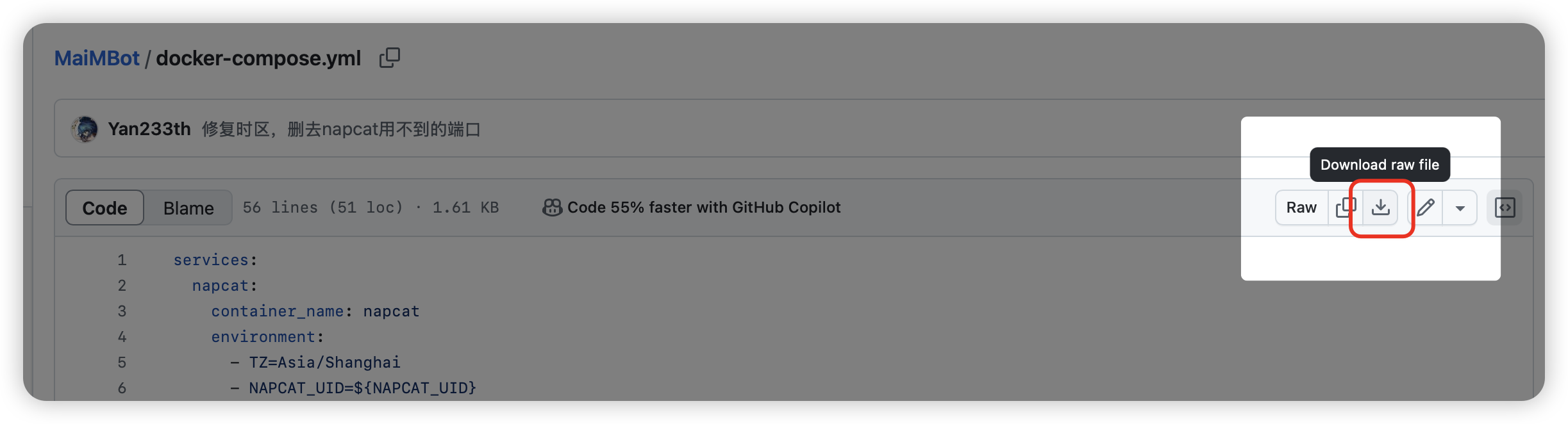Click the GitHub Copilot icon
The height and width of the screenshot is (424, 1568).
coord(552,208)
